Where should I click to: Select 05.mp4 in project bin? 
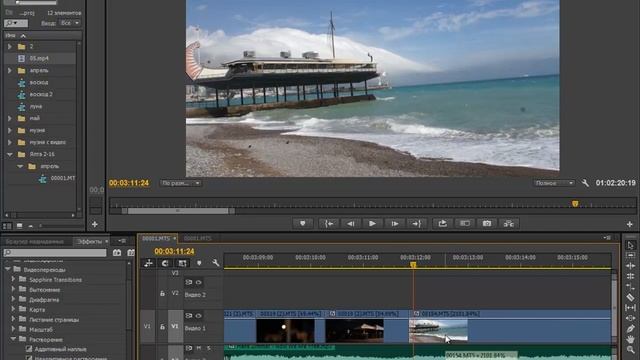point(40,58)
